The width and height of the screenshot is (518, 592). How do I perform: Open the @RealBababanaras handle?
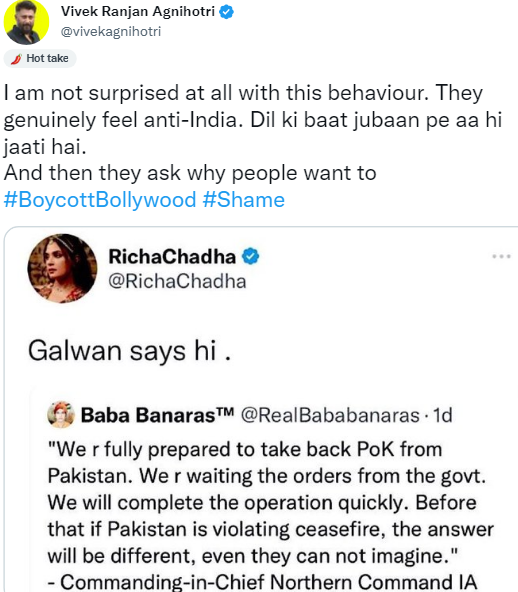click(x=330, y=415)
